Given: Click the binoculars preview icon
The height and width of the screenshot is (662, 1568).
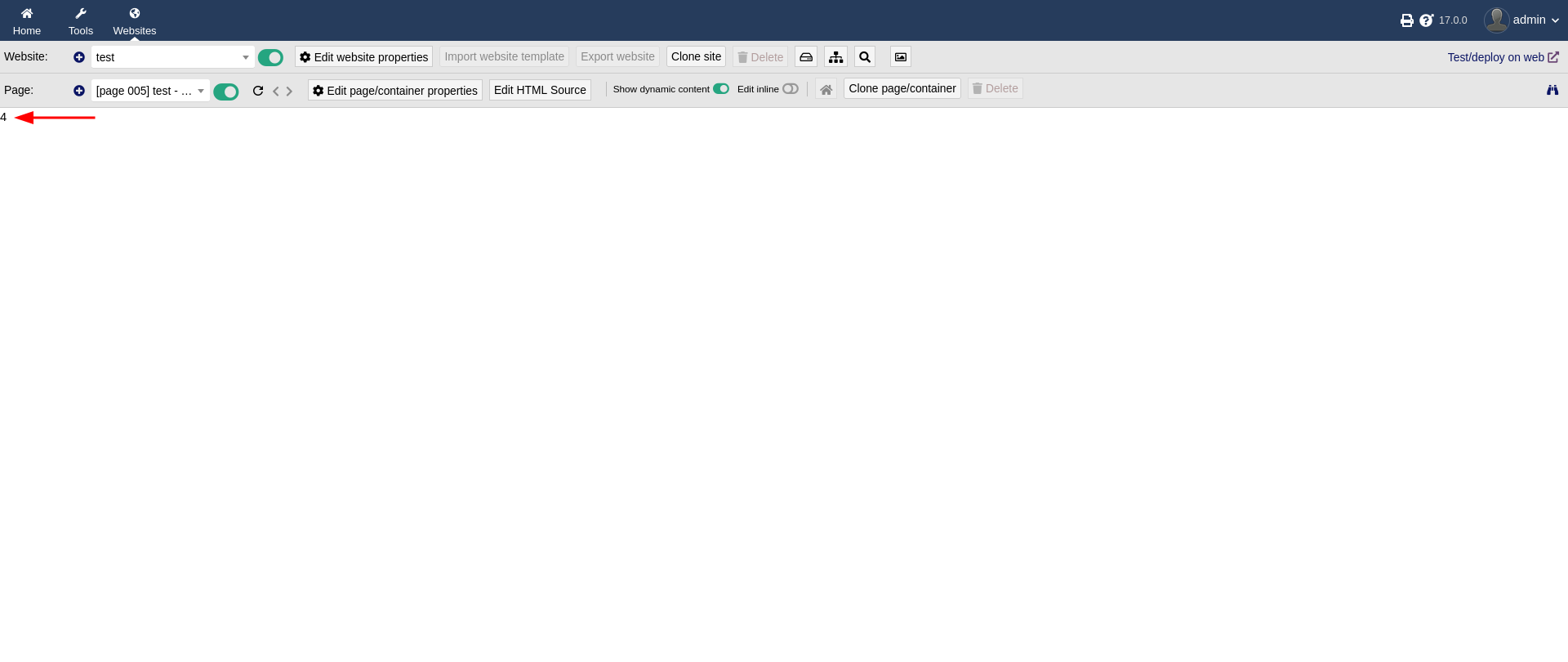Looking at the screenshot, I should click(1552, 90).
